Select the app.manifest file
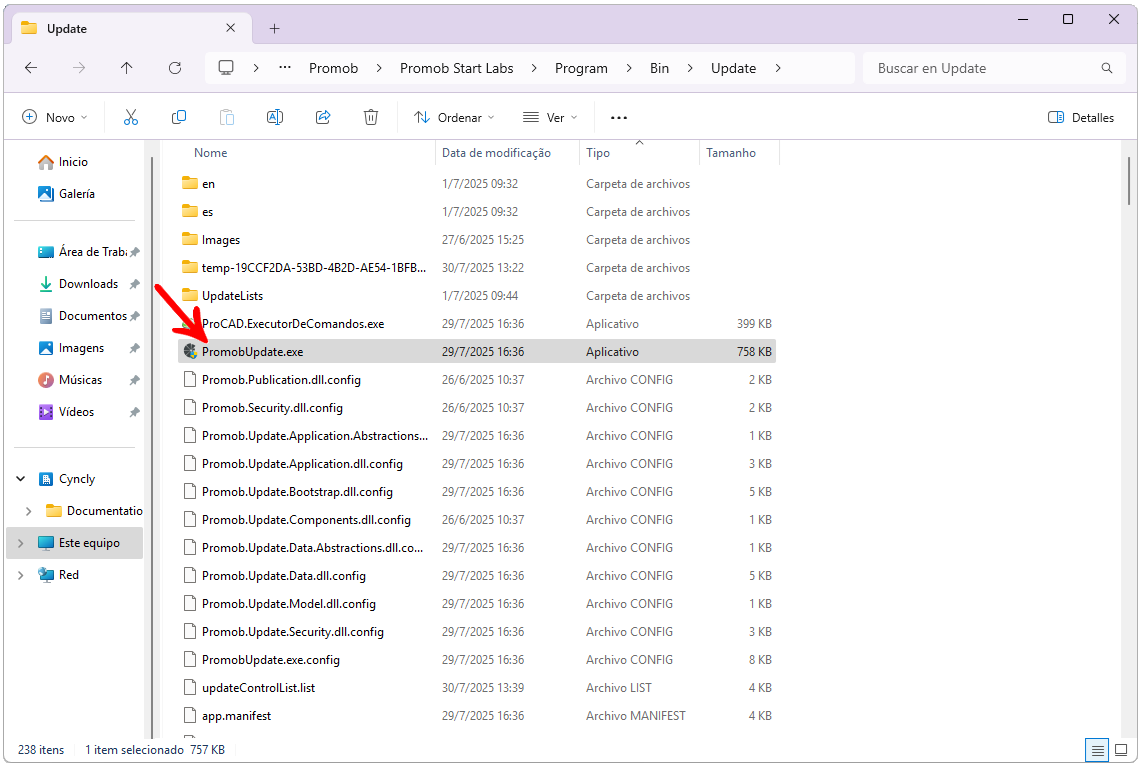The height and width of the screenshot is (768, 1139). tap(477, 716)
